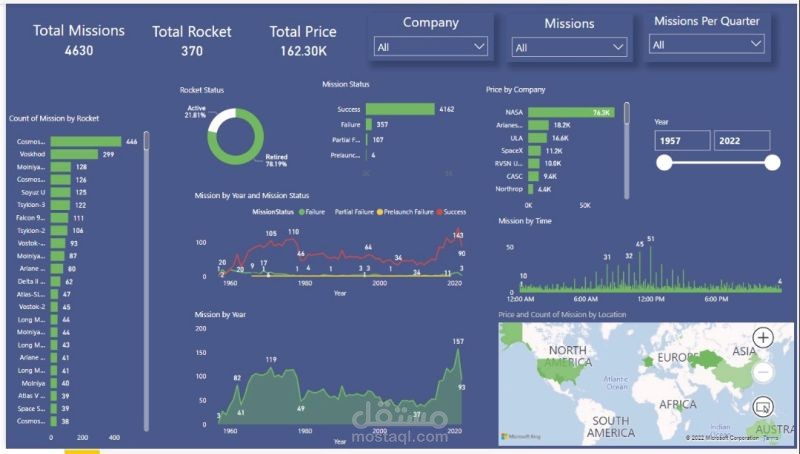The width and height of the screenshot is (800, 454).
Task: Click the Rocket Status chart title
Action: (x=202, y=90)
